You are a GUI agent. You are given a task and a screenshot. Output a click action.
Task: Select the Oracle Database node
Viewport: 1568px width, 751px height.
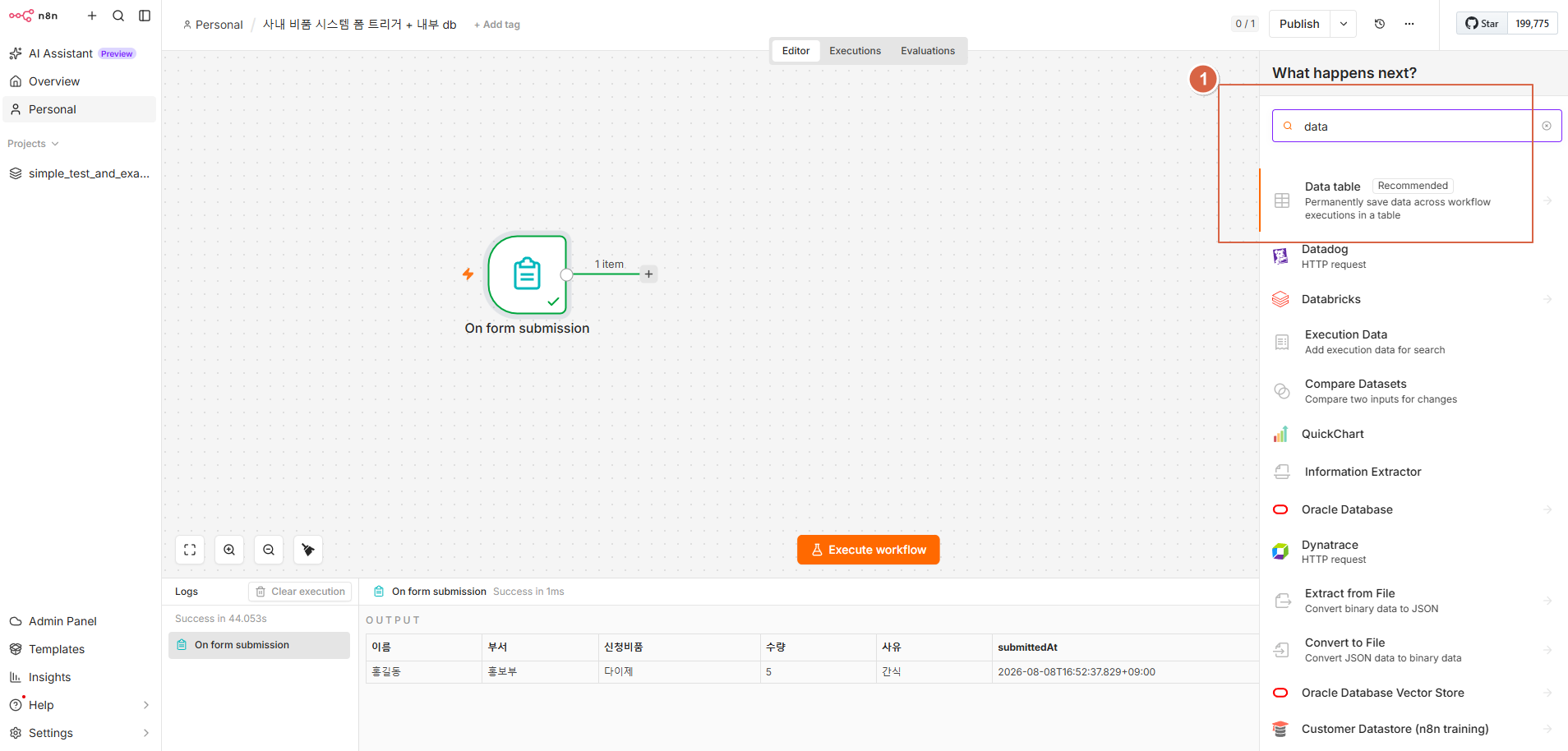(1414, 509)
